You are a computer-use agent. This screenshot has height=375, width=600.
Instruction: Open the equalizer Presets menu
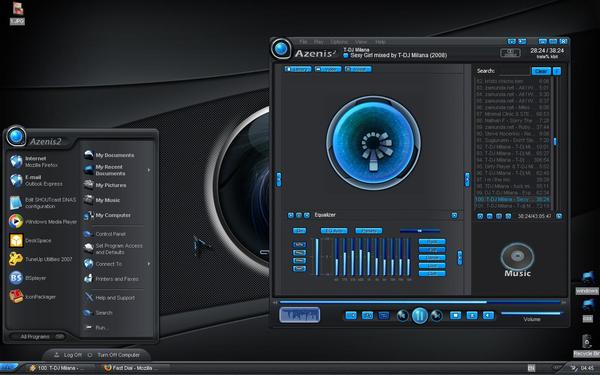(369, 231)
